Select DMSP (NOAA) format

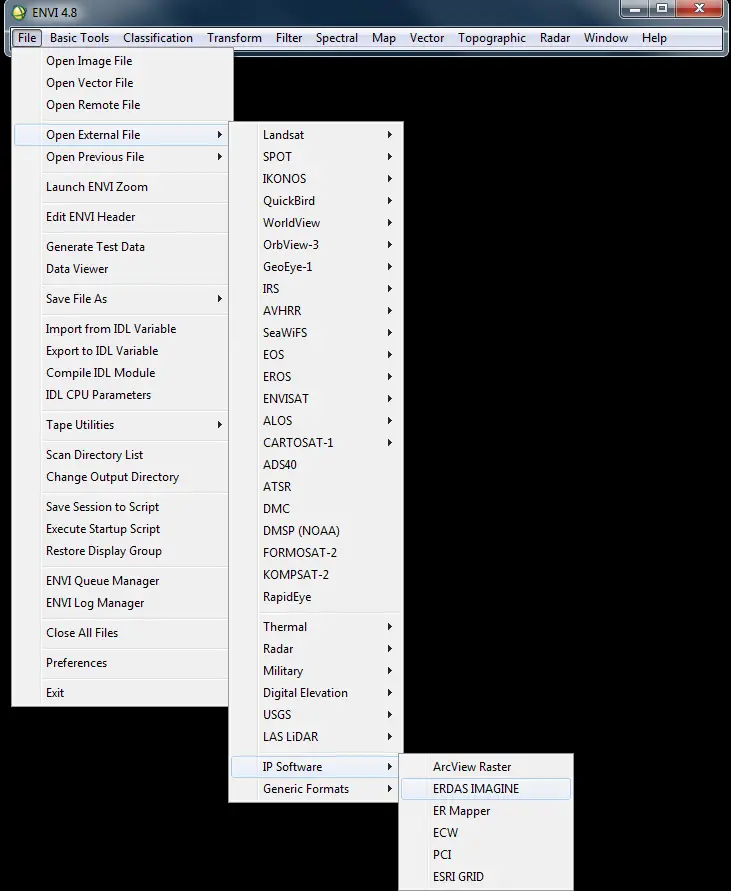[x=316, y=531]
